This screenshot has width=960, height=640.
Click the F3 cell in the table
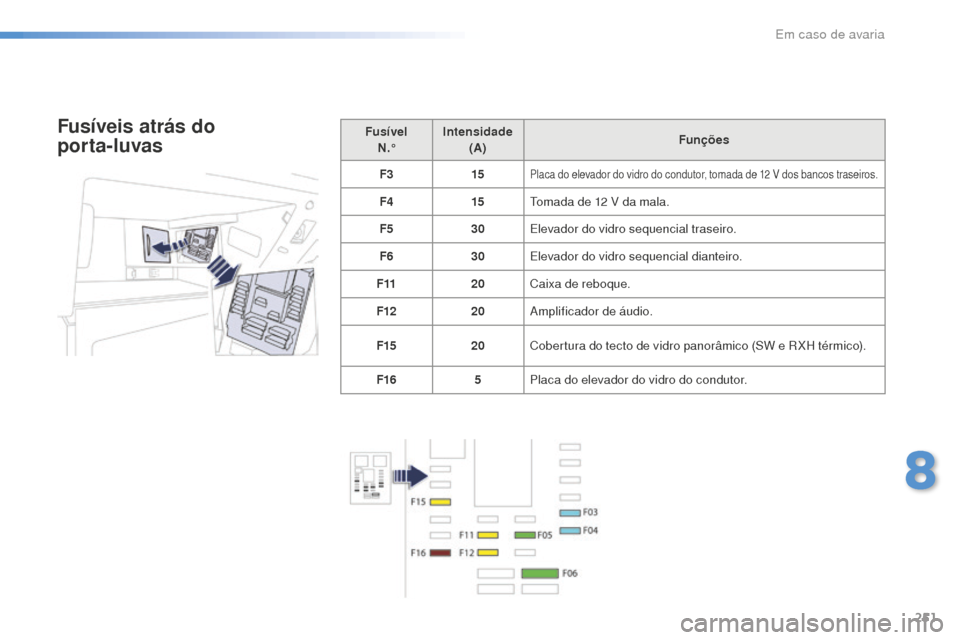pos(386,175)
